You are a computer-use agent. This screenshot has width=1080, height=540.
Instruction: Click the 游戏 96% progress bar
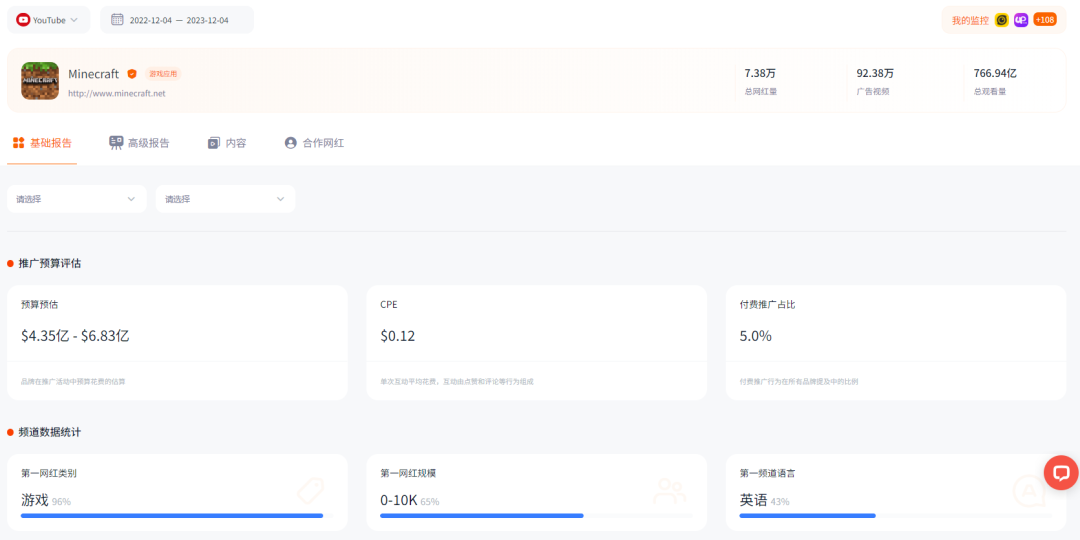(x=177, y=515)
